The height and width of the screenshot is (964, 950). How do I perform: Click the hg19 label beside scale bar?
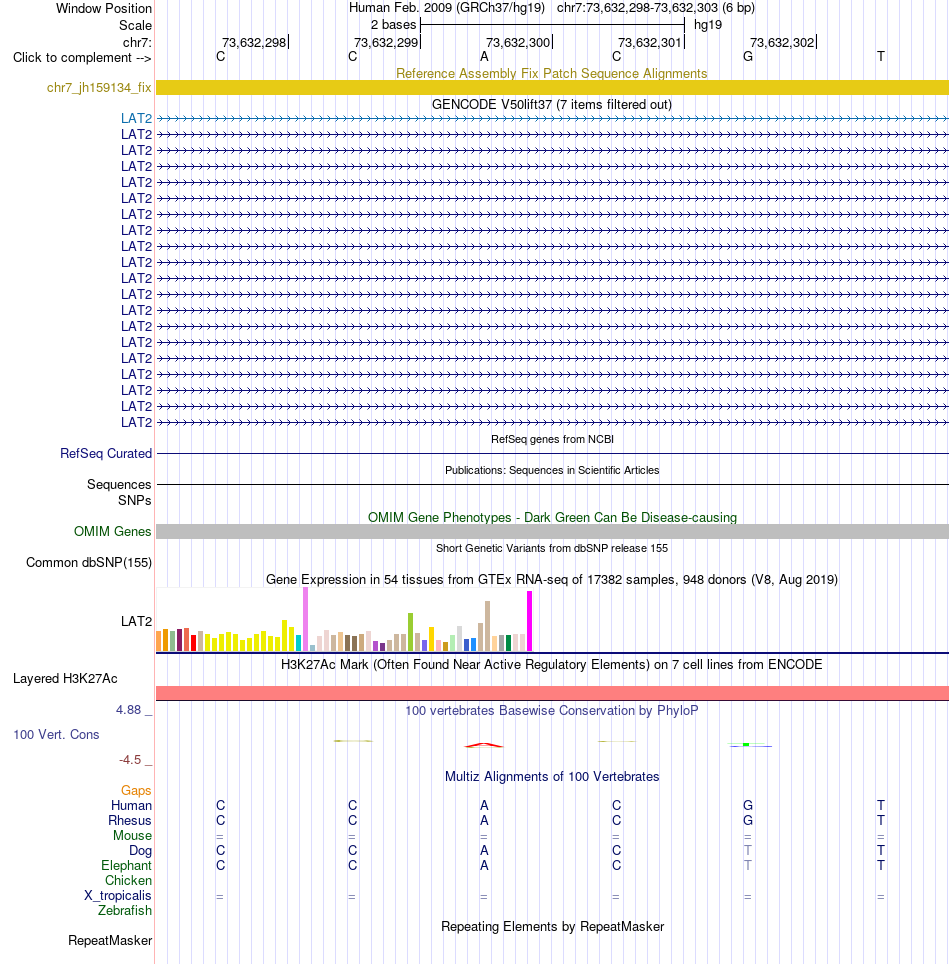pyautogui.click(x=708, y=25)
